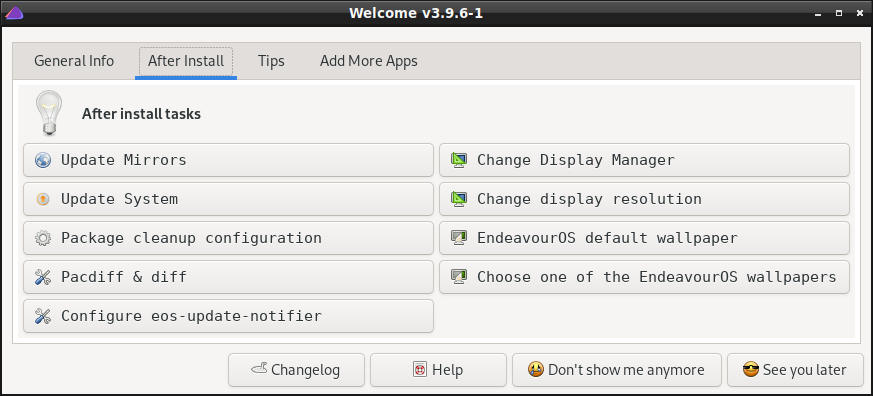
Task: Click the Help button
Action: pos(438,370)
